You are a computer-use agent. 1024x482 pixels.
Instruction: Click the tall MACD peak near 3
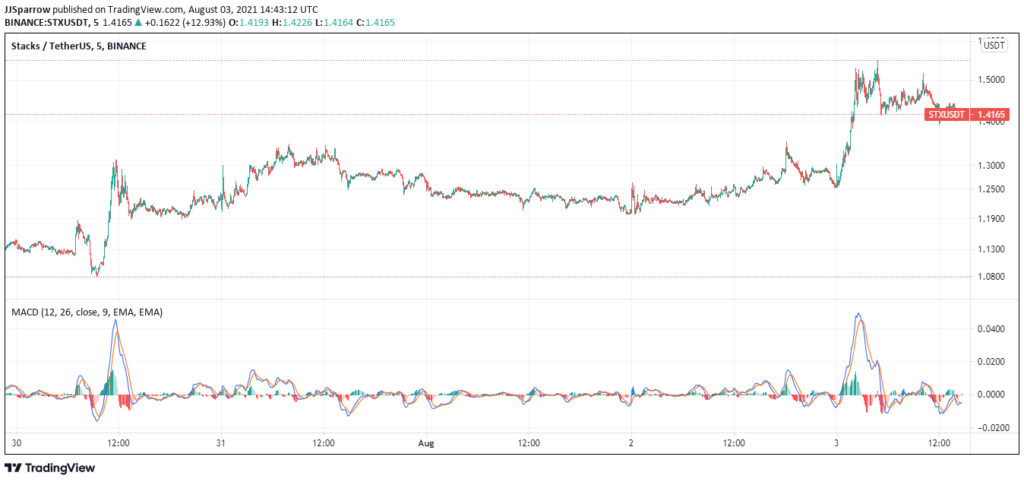point(858,316)
